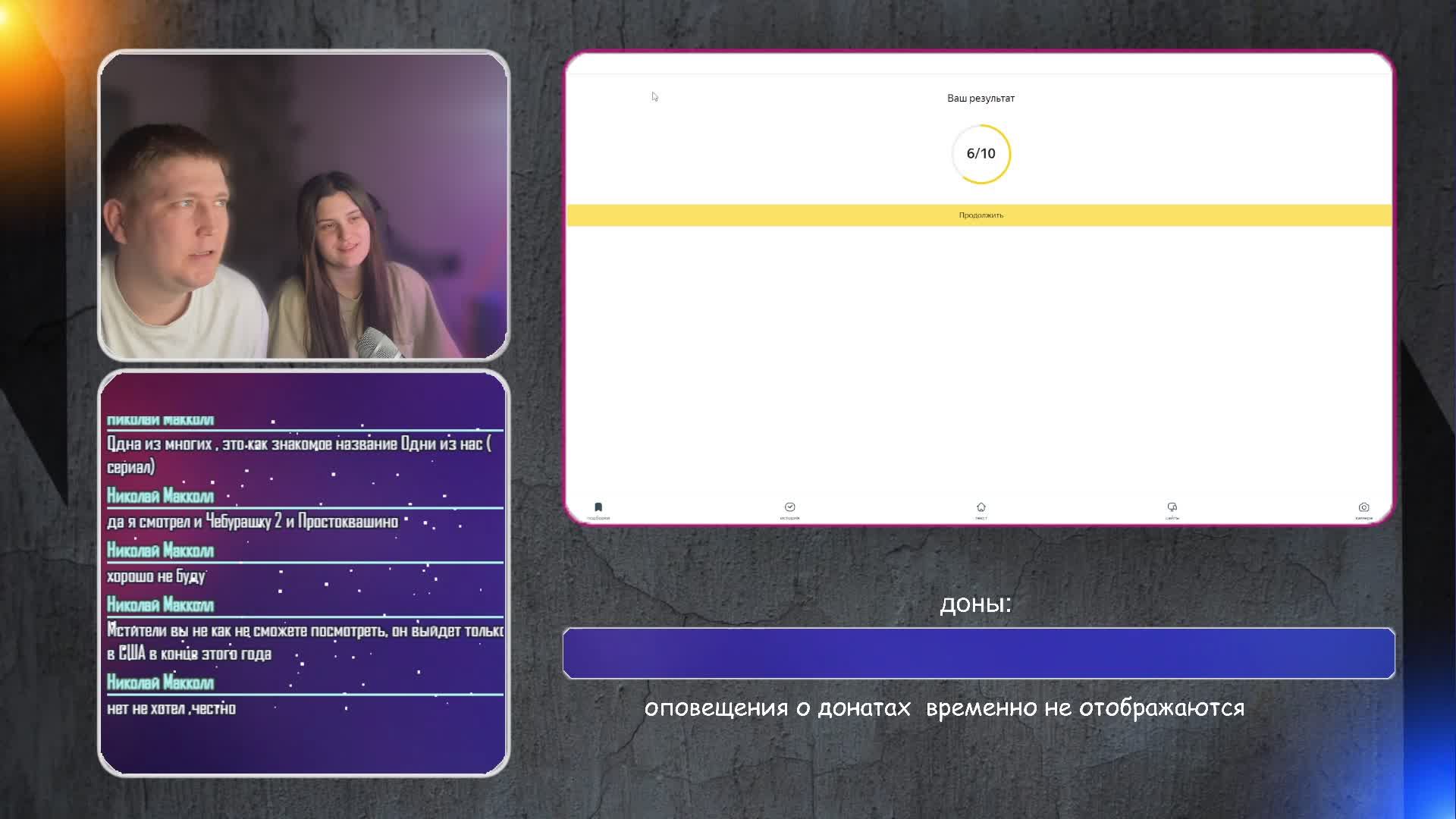Click the microphone in the webcam frame

379,344
